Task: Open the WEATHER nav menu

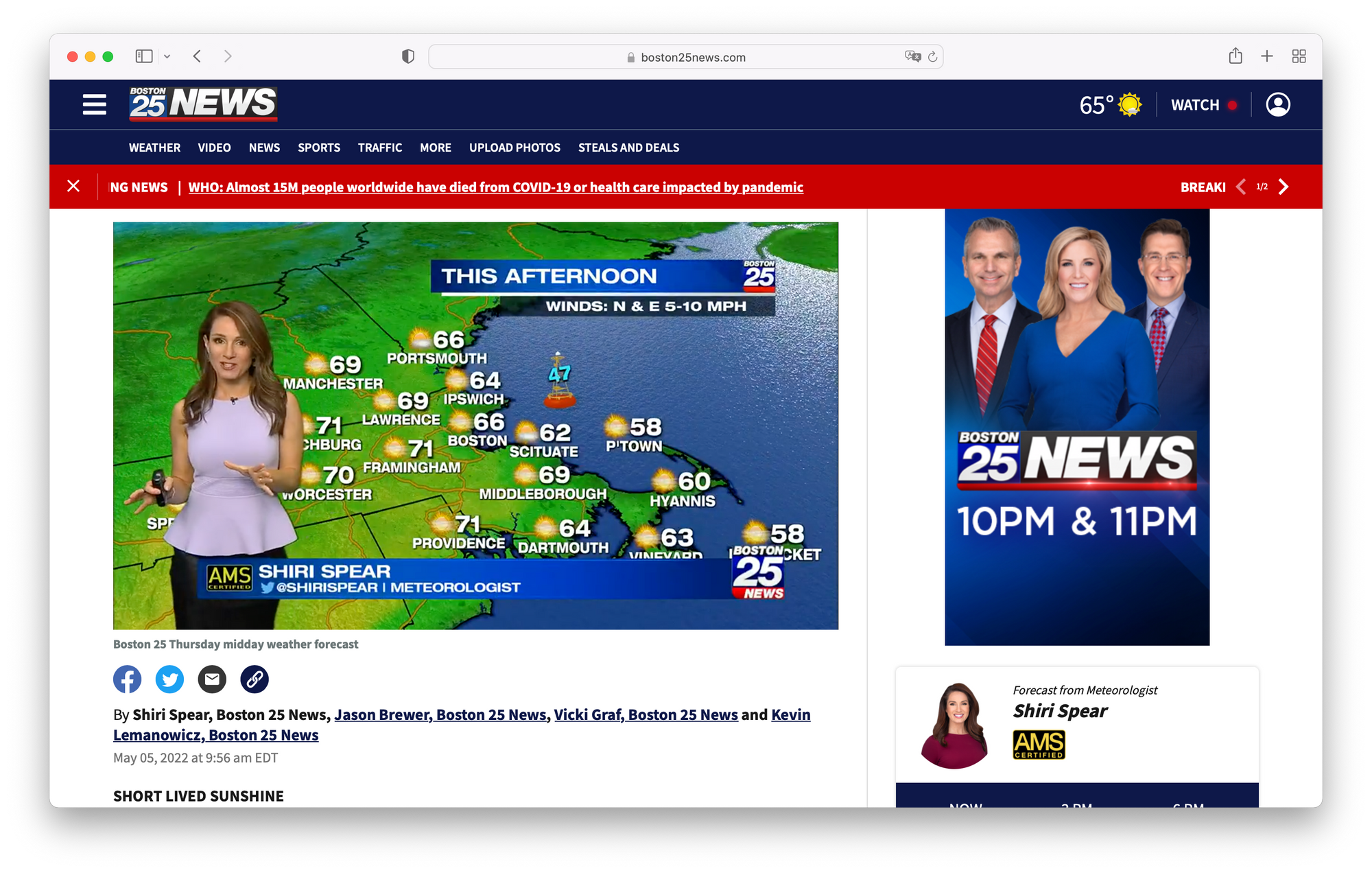Action: tap(154, 148)
